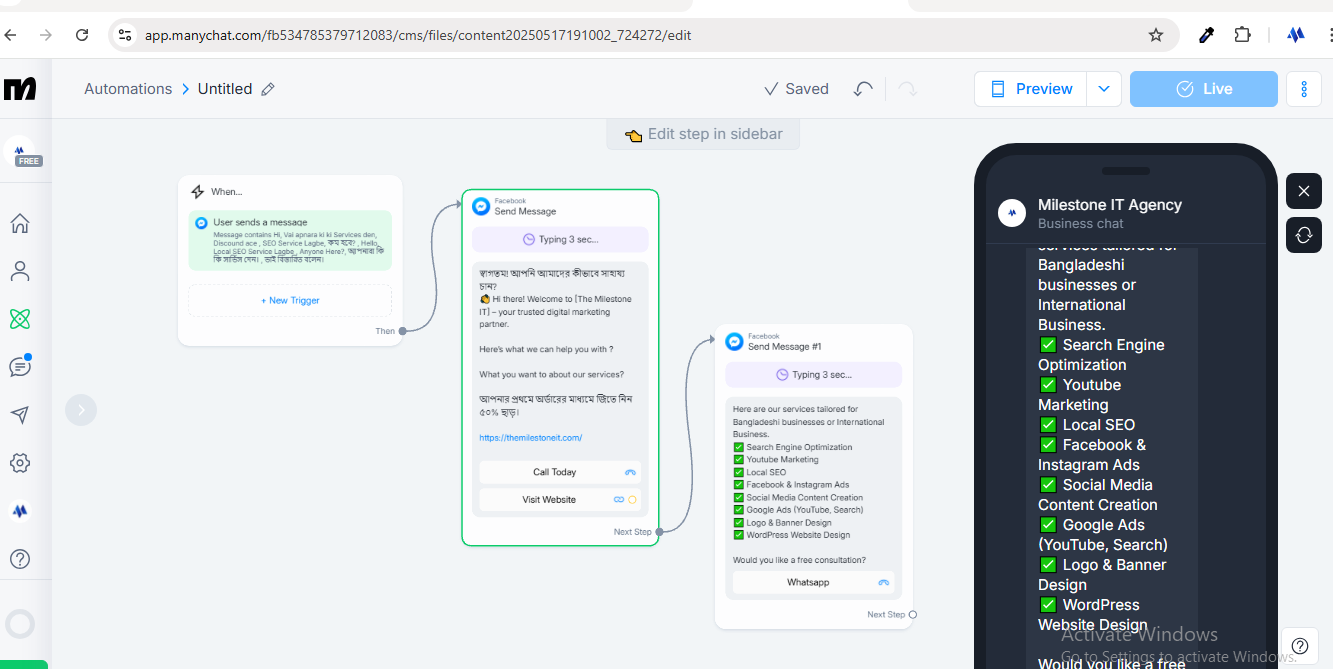1333x669 pixels.
Task: Click browser back arrow
Action: [10, 35]
